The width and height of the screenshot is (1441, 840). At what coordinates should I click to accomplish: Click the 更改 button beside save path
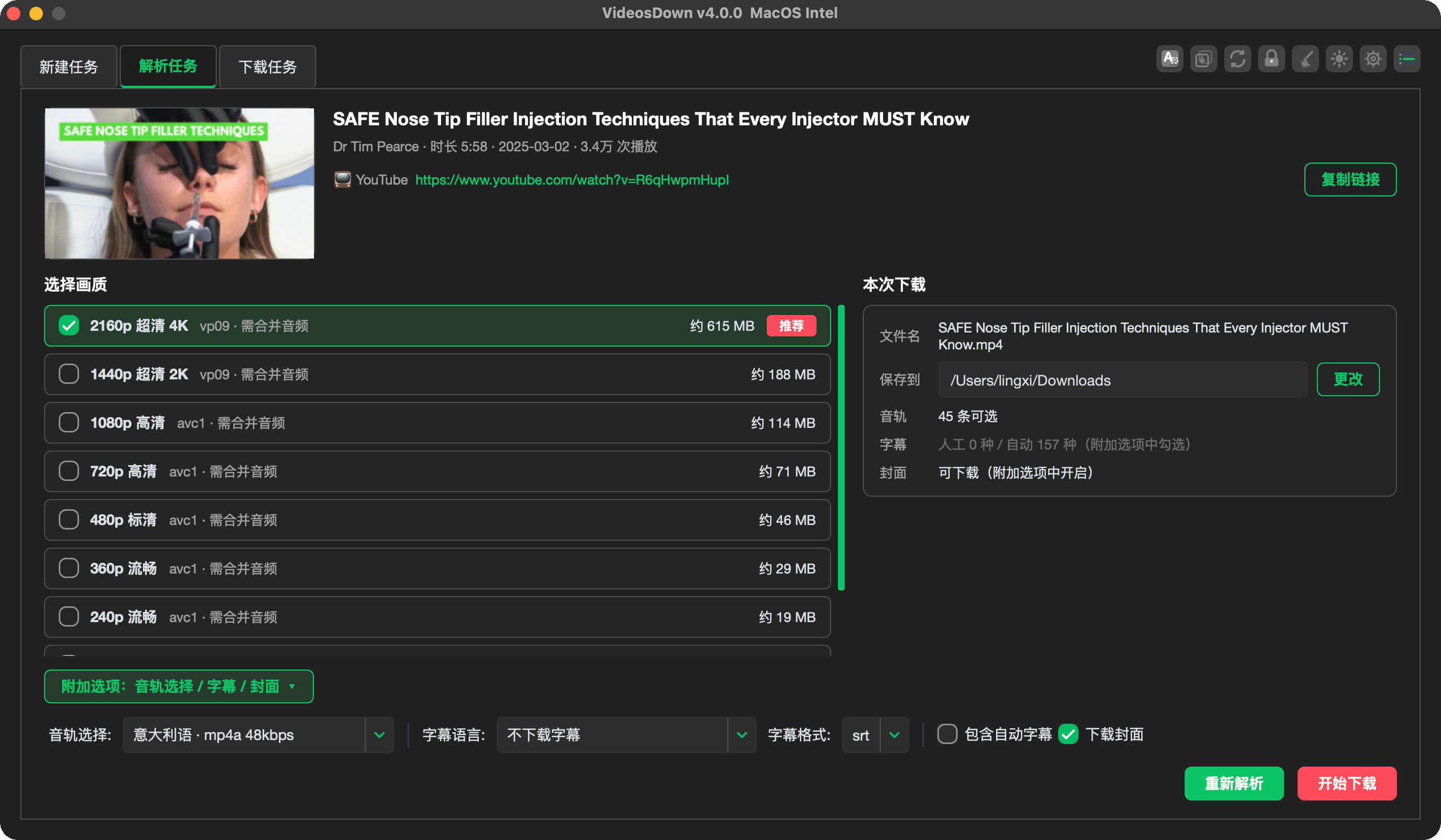(1348, 380)
